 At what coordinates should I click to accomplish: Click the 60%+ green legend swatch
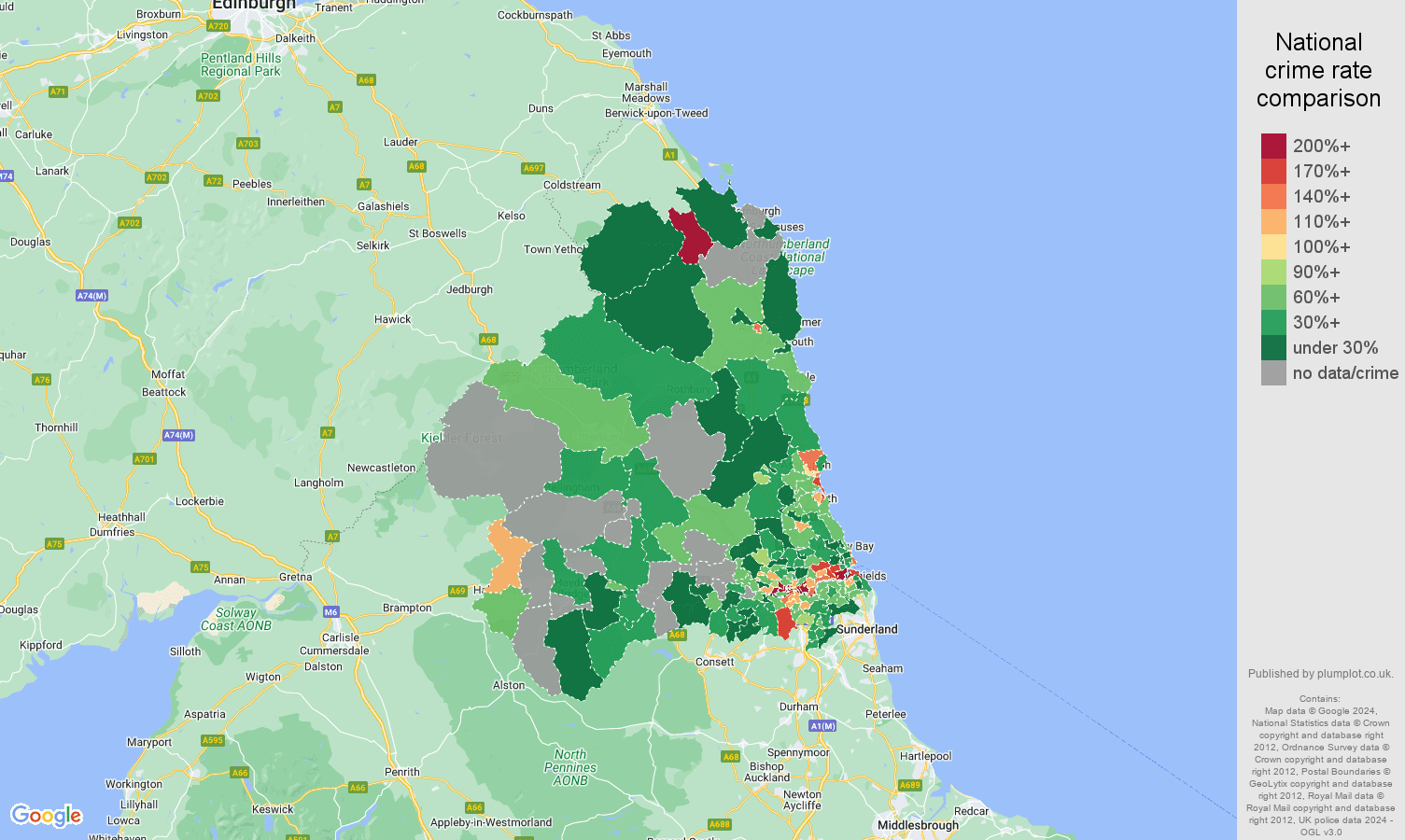click(x=1273, y=297)
